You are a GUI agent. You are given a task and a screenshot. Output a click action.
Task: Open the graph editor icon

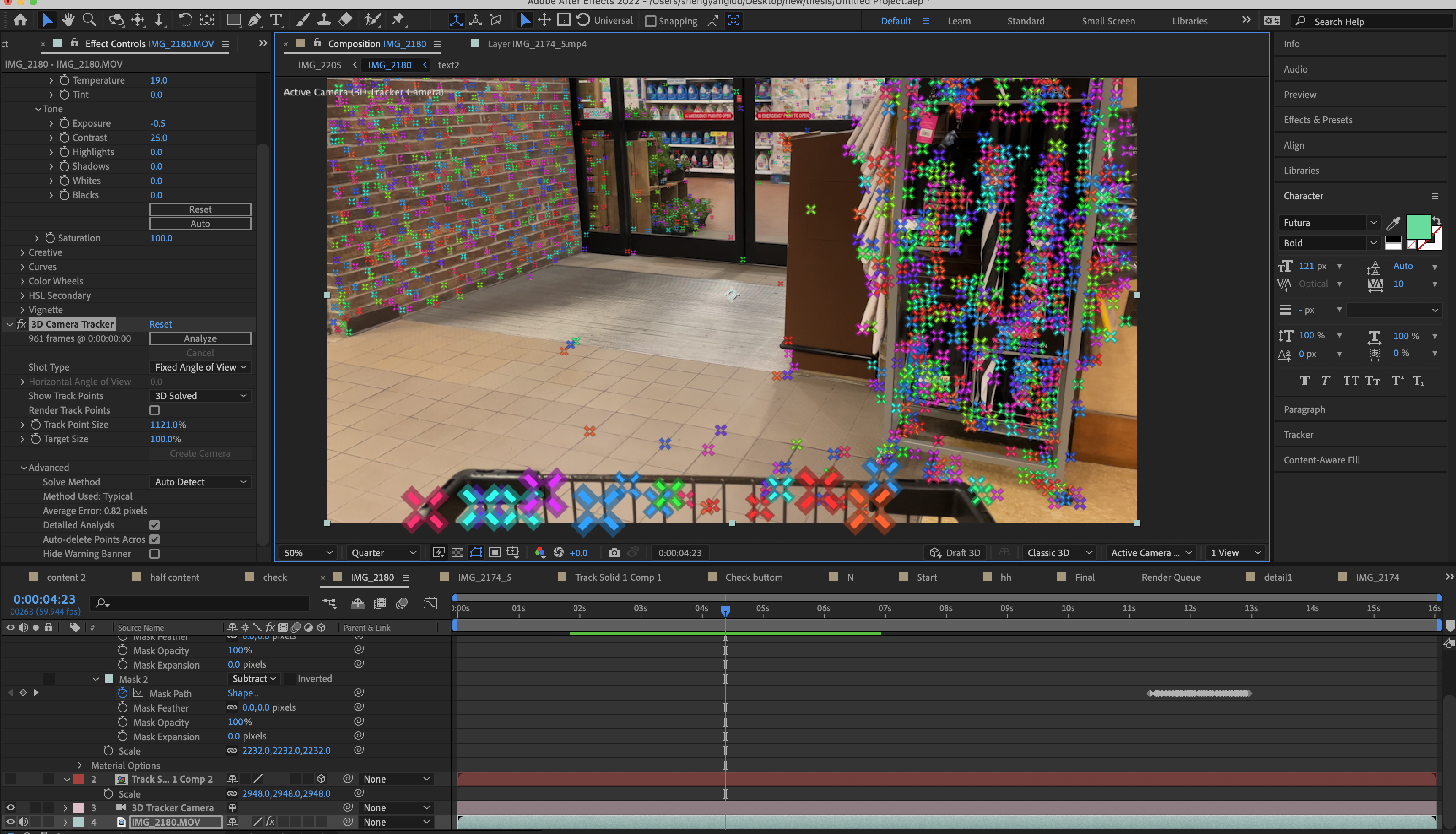coord(430,603)
